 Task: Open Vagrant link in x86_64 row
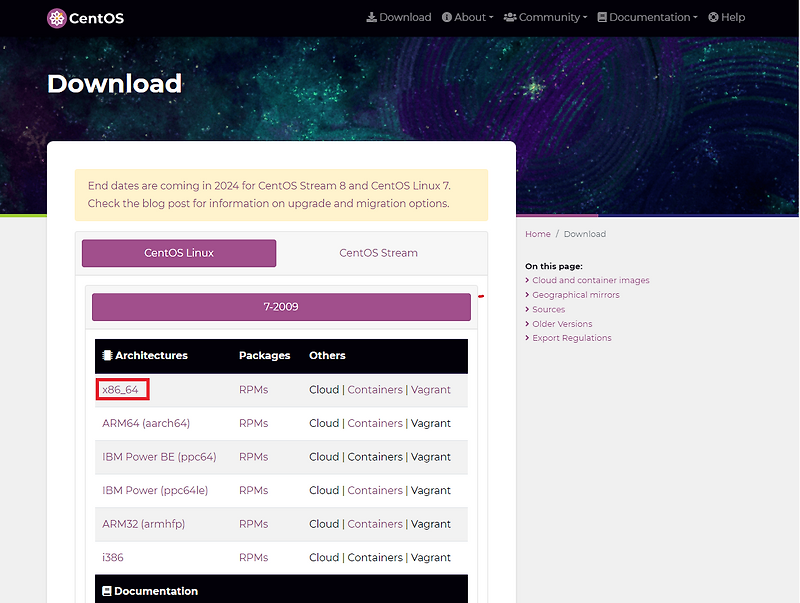coord(431,390)
